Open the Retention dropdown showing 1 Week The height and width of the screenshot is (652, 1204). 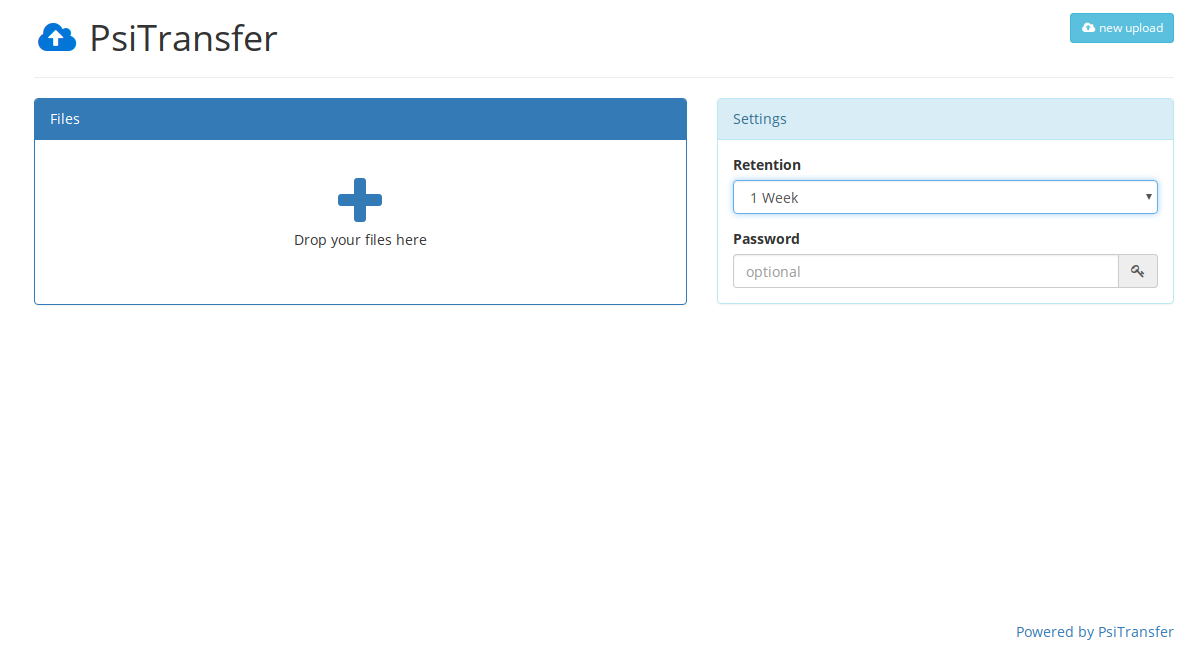(x=945, y=197)
